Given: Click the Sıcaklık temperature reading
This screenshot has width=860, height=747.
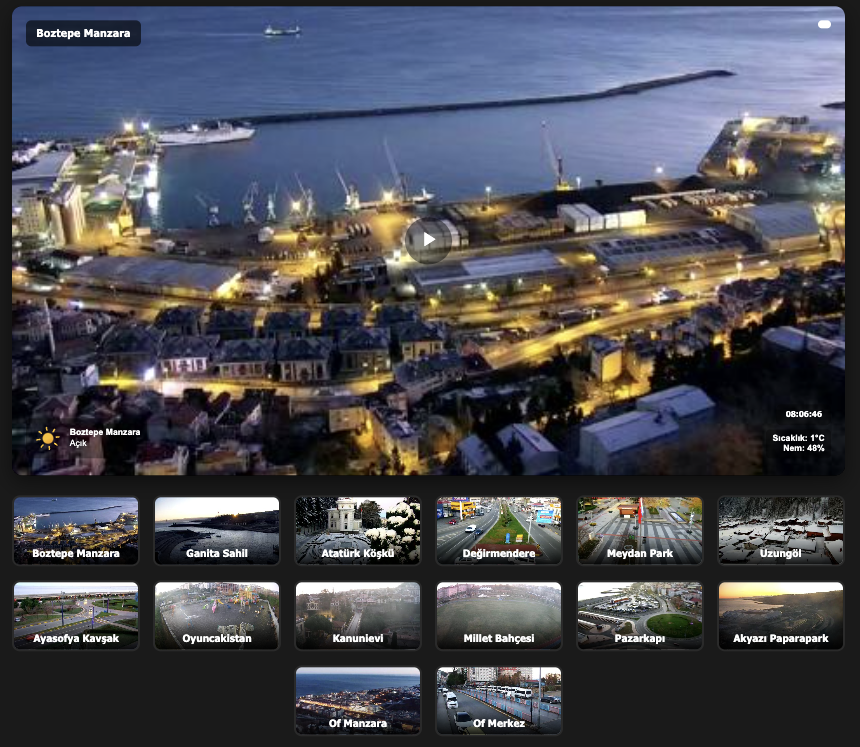Looking at the screenshot, I should tap(798, 438).
